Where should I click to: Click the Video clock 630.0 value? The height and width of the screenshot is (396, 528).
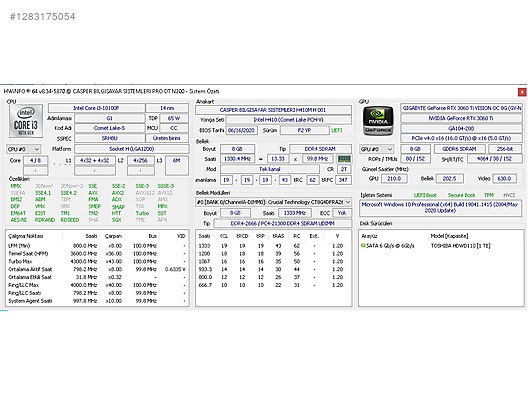504,178
